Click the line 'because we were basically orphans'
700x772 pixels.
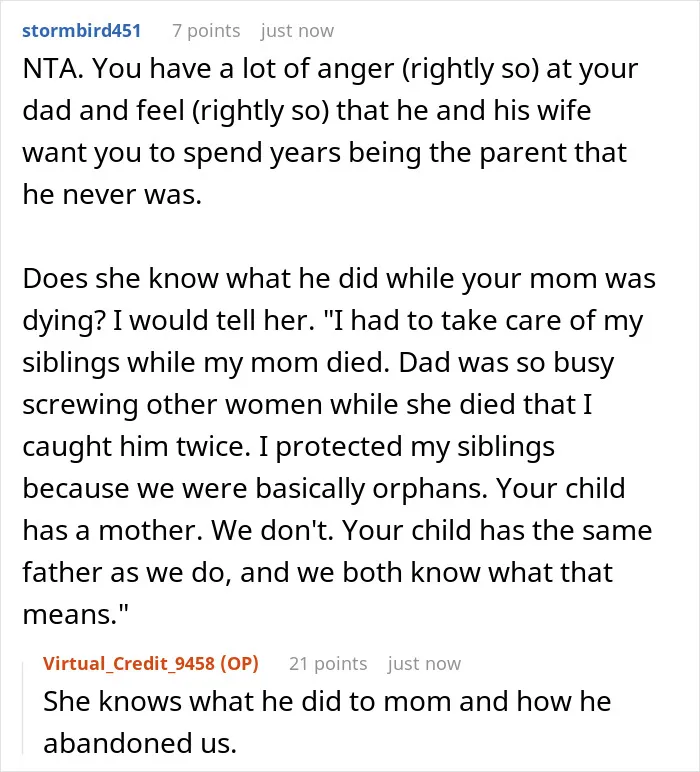tap(323, 489)
